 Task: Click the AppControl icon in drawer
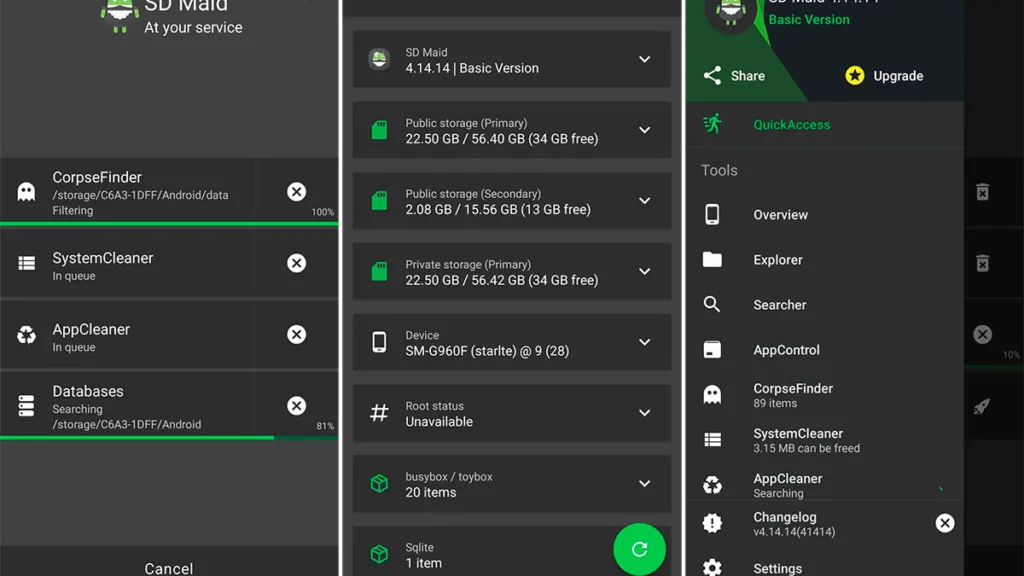pyautogui.click(x=712, y=349)
